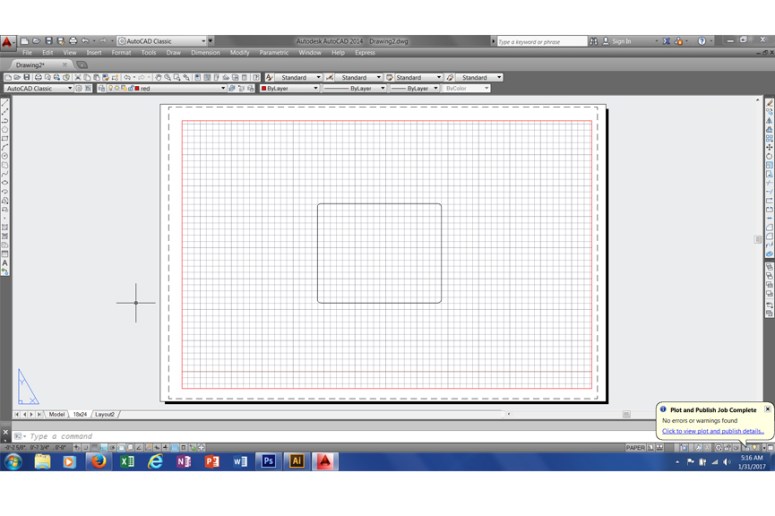Open the Dimension menu
The height and width of the screenshot is (516, 775).
[205, 52]
